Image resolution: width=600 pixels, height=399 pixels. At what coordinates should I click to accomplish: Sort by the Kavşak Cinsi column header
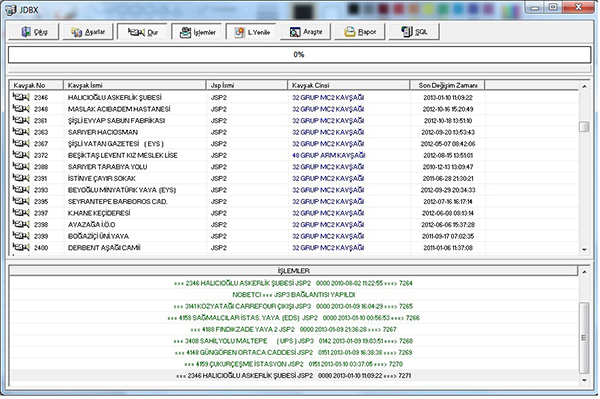pyautogui.click(x=349, y=85)
